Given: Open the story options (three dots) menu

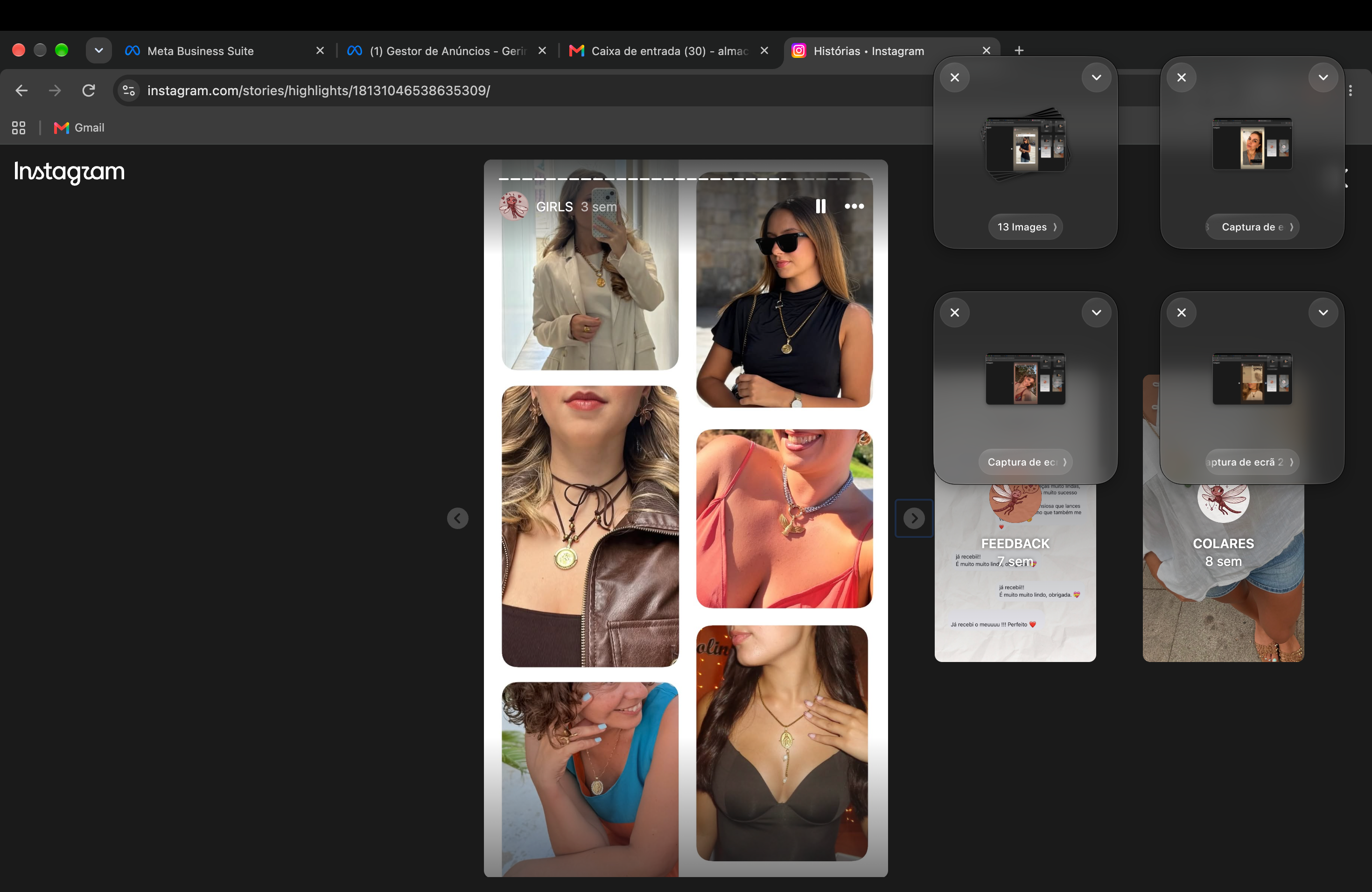Looking at the screenshot, I should pyautogui.click(x=854, y=206).
